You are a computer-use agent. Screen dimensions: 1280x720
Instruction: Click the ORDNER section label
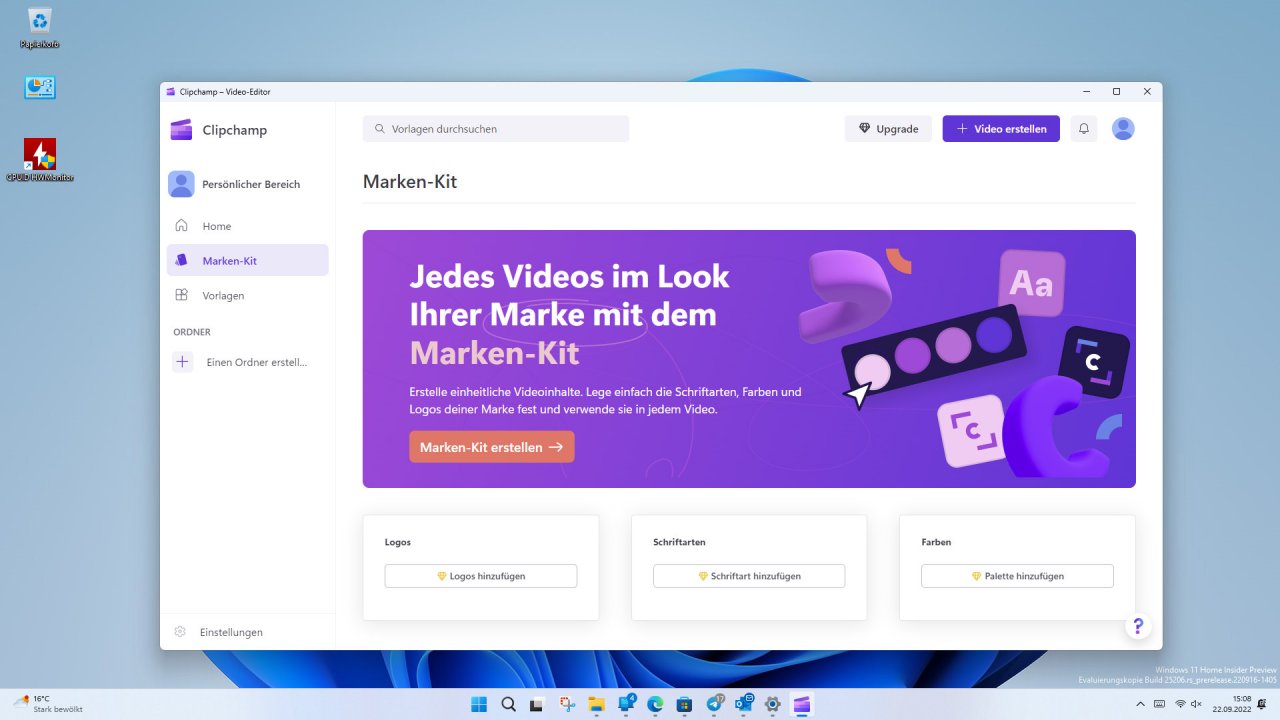coord(192,332)
